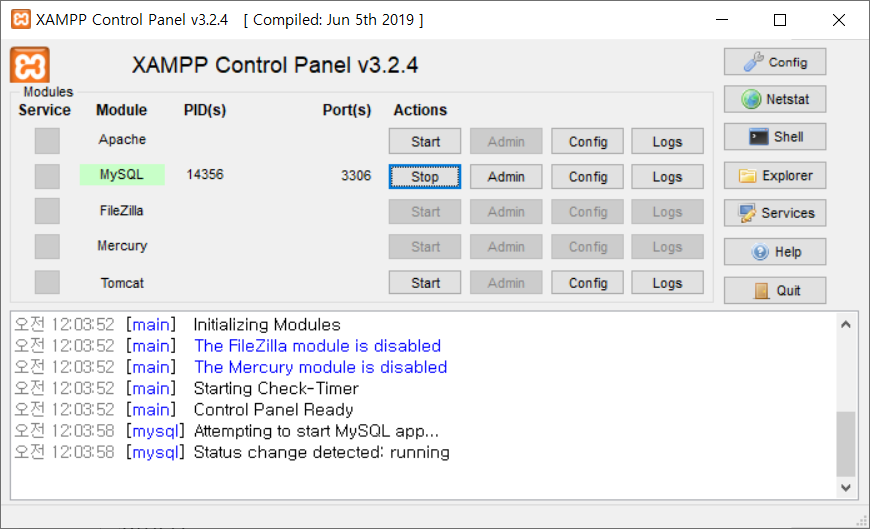
Task: Stop the MySQL module
Action: coord(425,177)
